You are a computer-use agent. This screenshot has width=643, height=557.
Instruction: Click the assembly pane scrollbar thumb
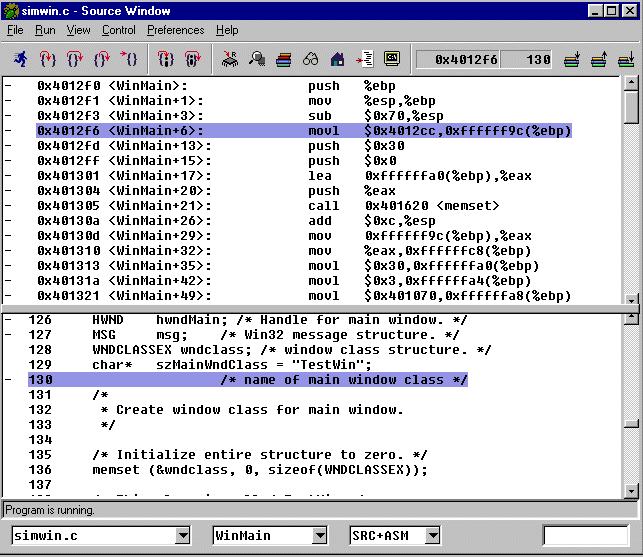pos(630,105)
